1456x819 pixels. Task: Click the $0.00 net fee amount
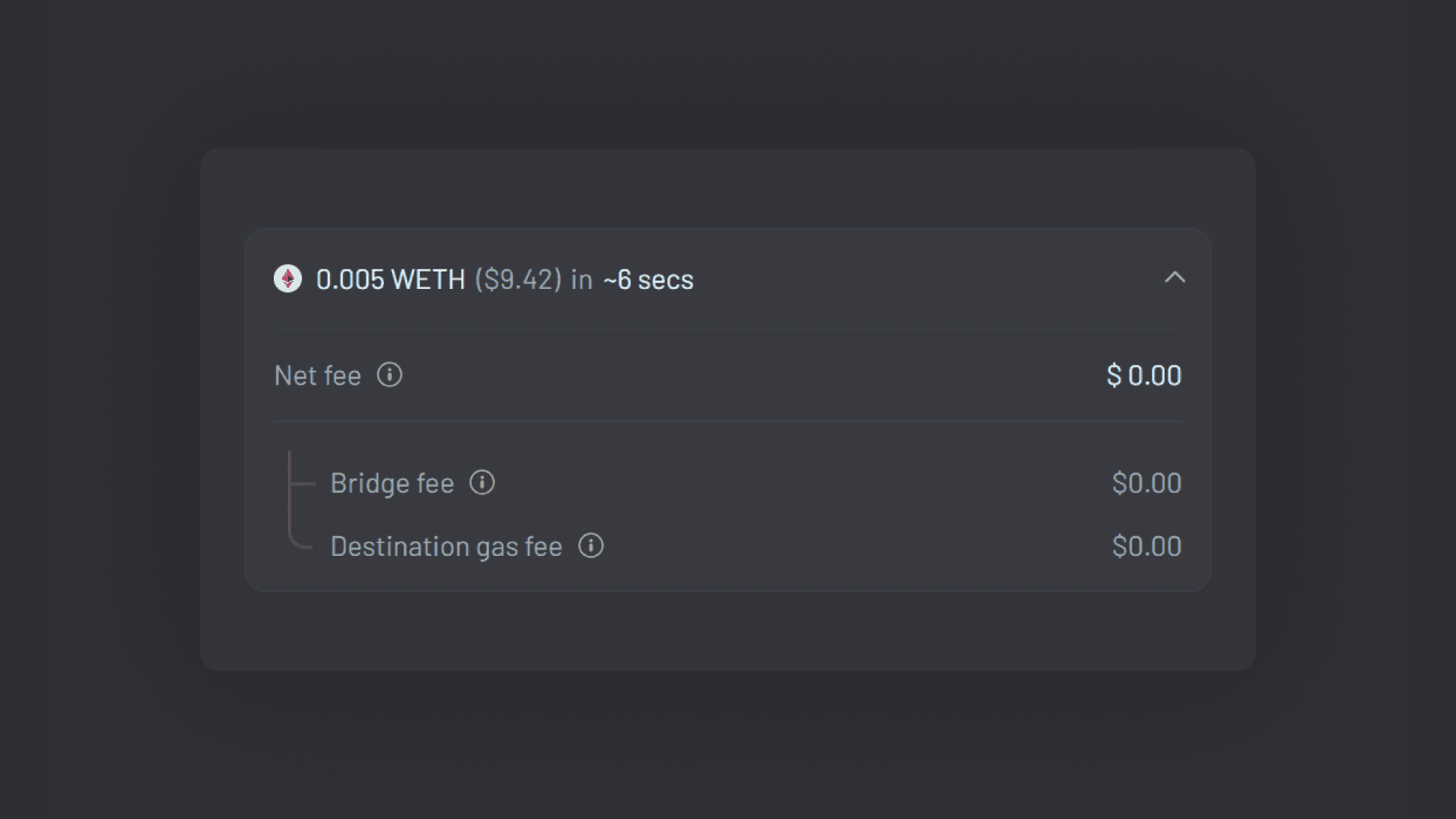pos(1144,375)
